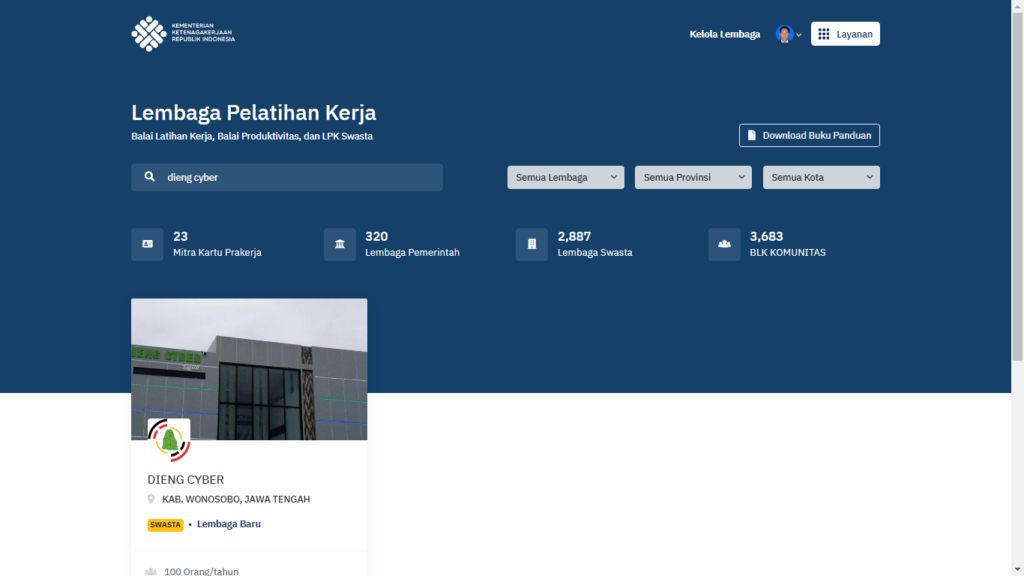The width and height of the screenshot is (1024, 576).
Task: Click the user profile avatar
Action: tap(784, 34)
